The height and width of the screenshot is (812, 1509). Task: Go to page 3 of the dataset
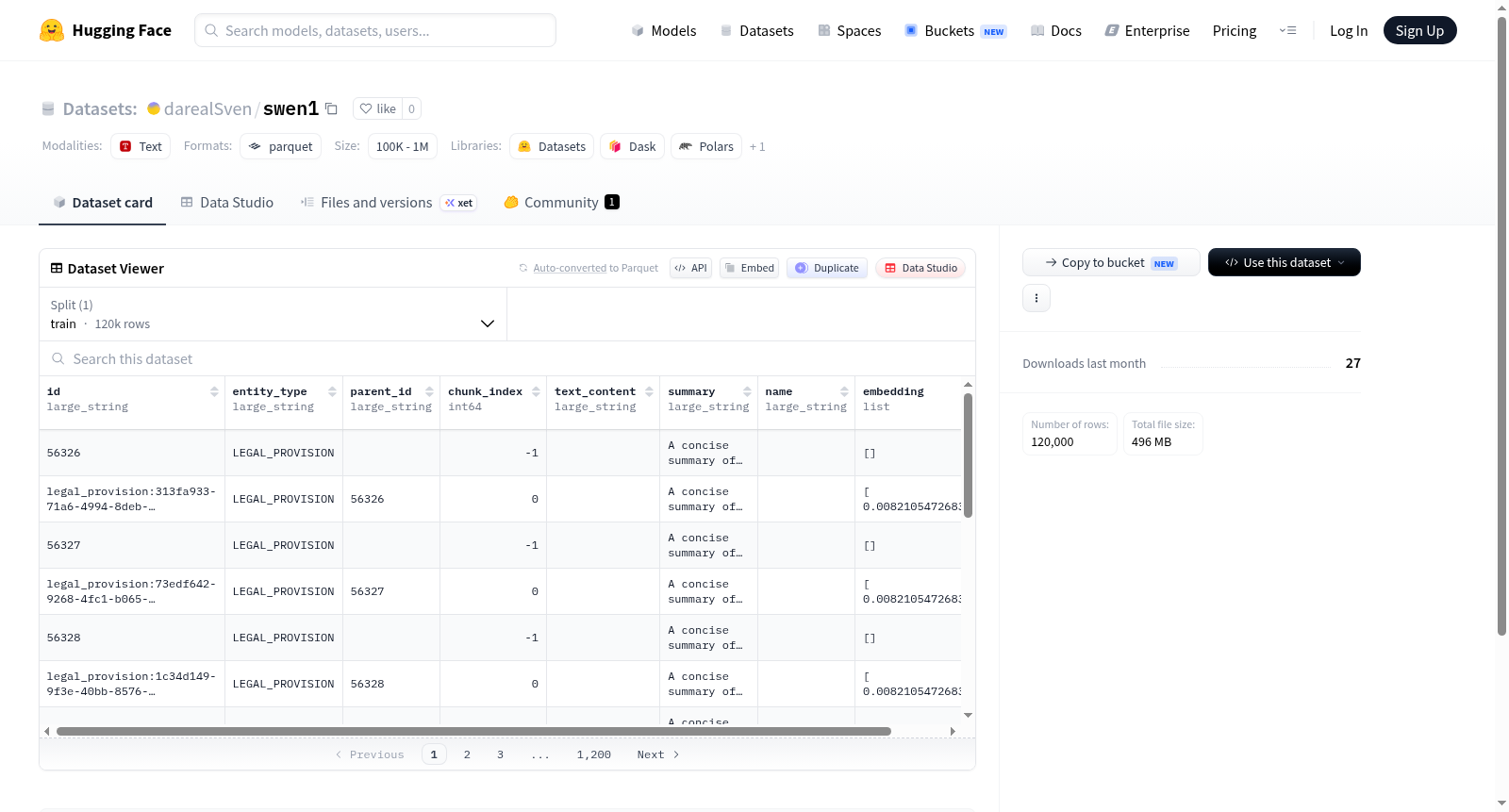point(500,754)
